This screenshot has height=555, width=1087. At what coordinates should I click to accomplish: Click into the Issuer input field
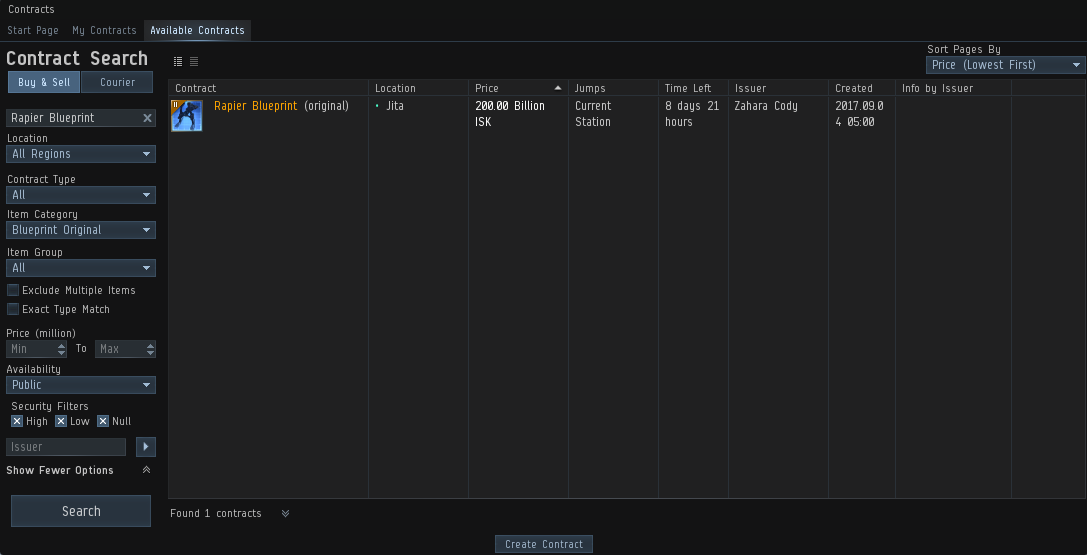66,447
